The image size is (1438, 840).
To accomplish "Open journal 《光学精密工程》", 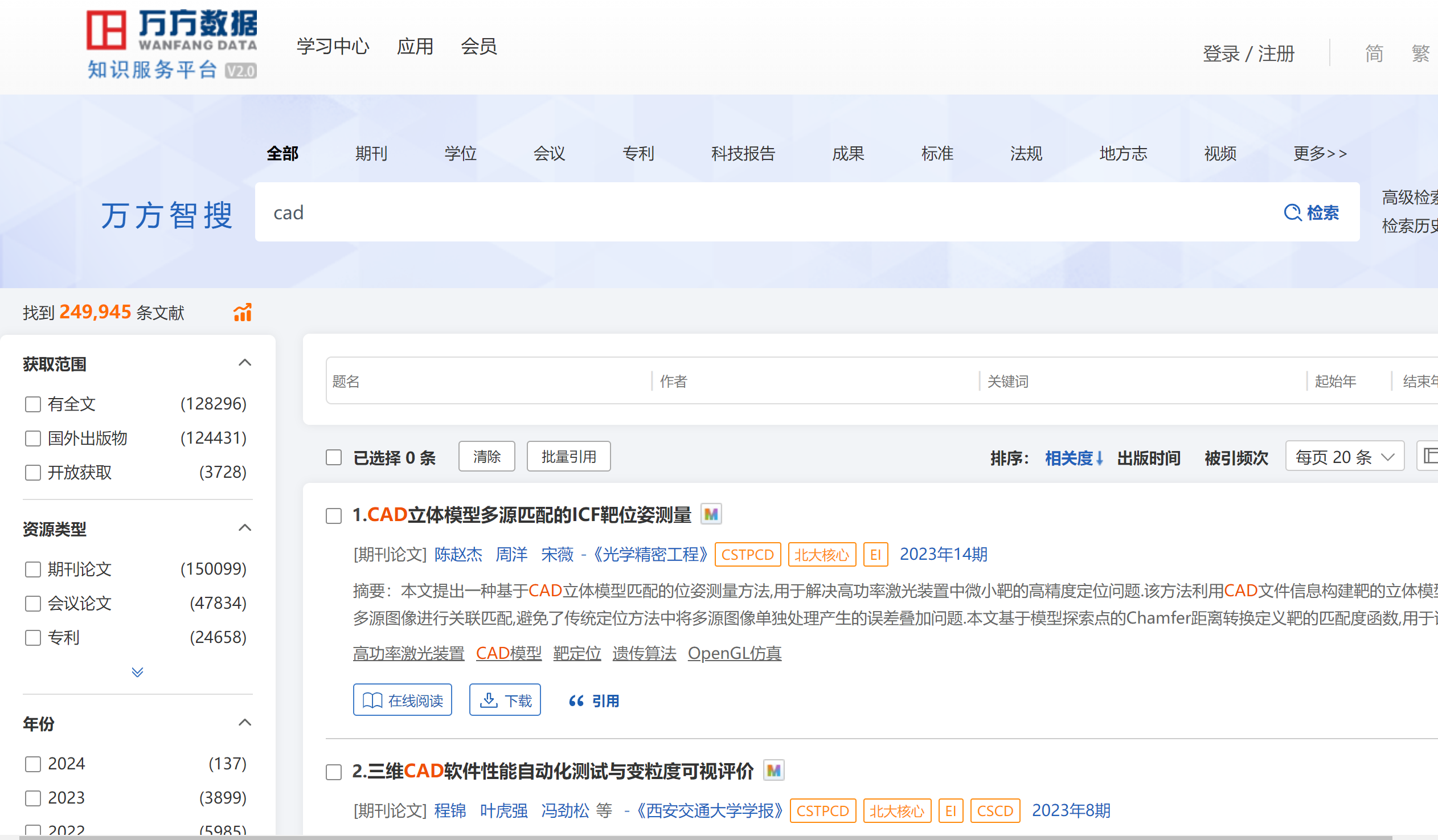I will [x=650, y=554].
